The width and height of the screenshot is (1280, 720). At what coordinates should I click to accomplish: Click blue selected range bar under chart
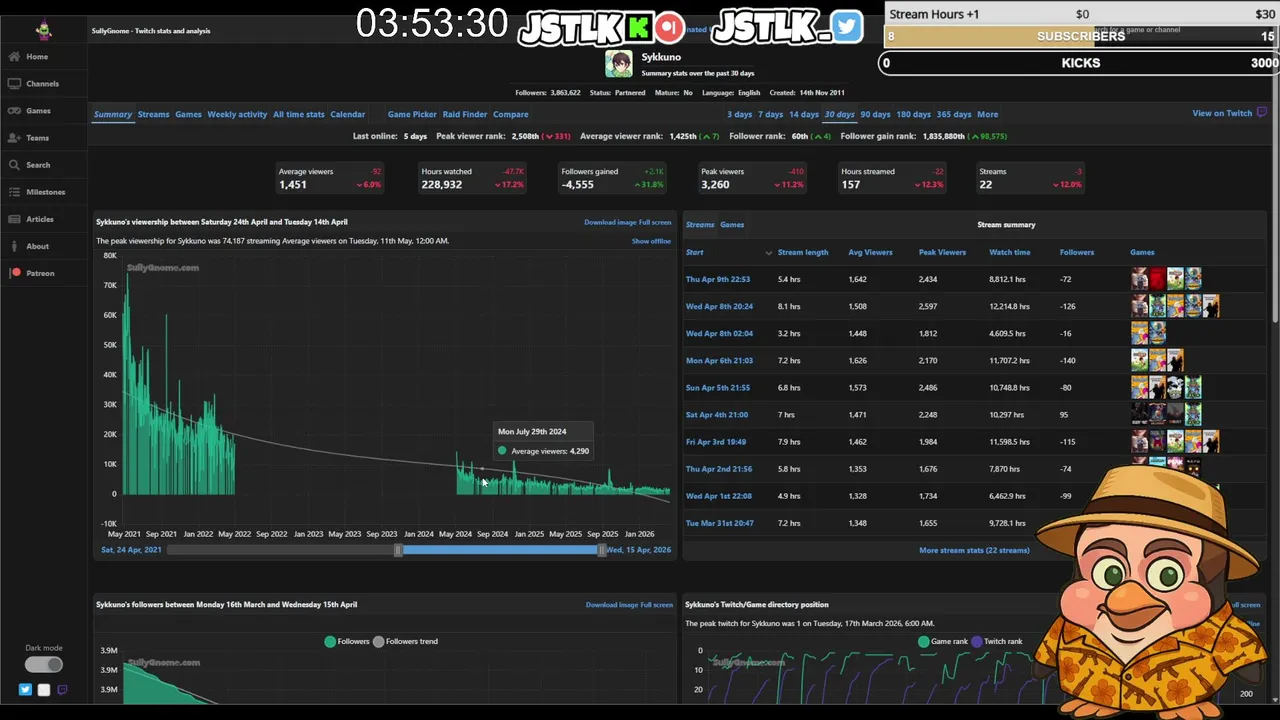pyautogui.click(x=500, y=550)
